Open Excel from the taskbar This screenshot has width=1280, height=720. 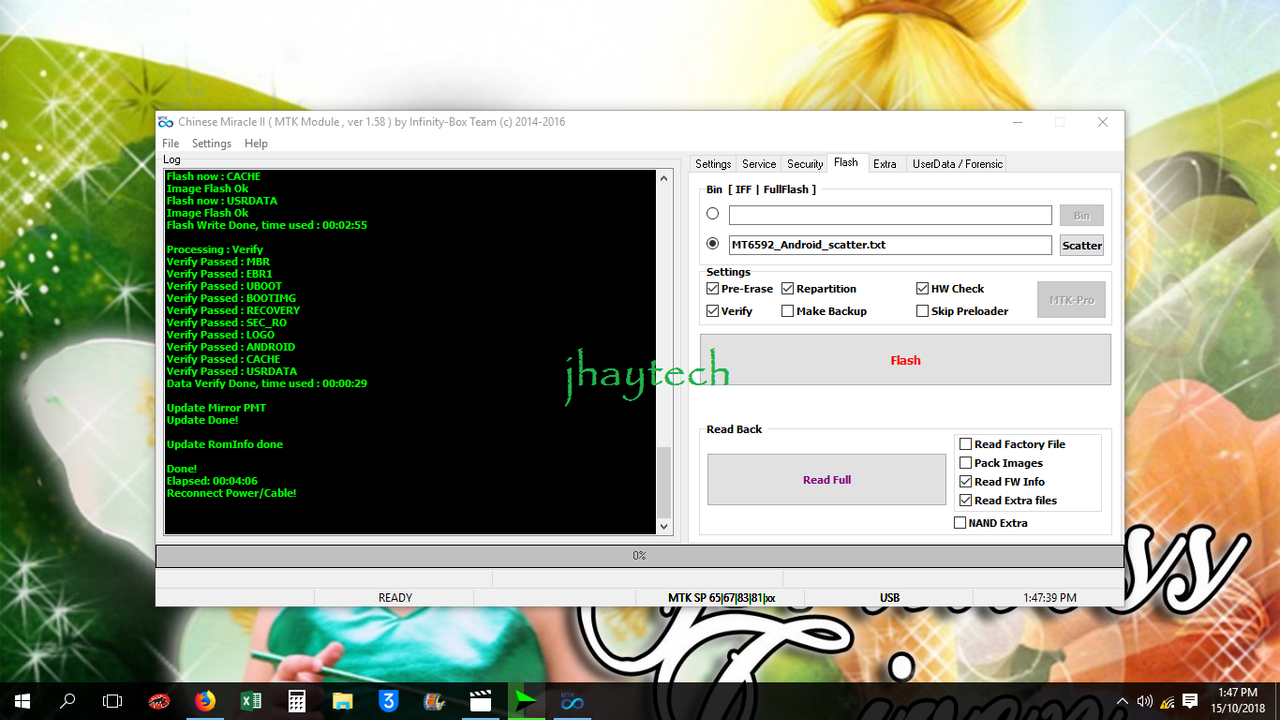pos(251,701)
